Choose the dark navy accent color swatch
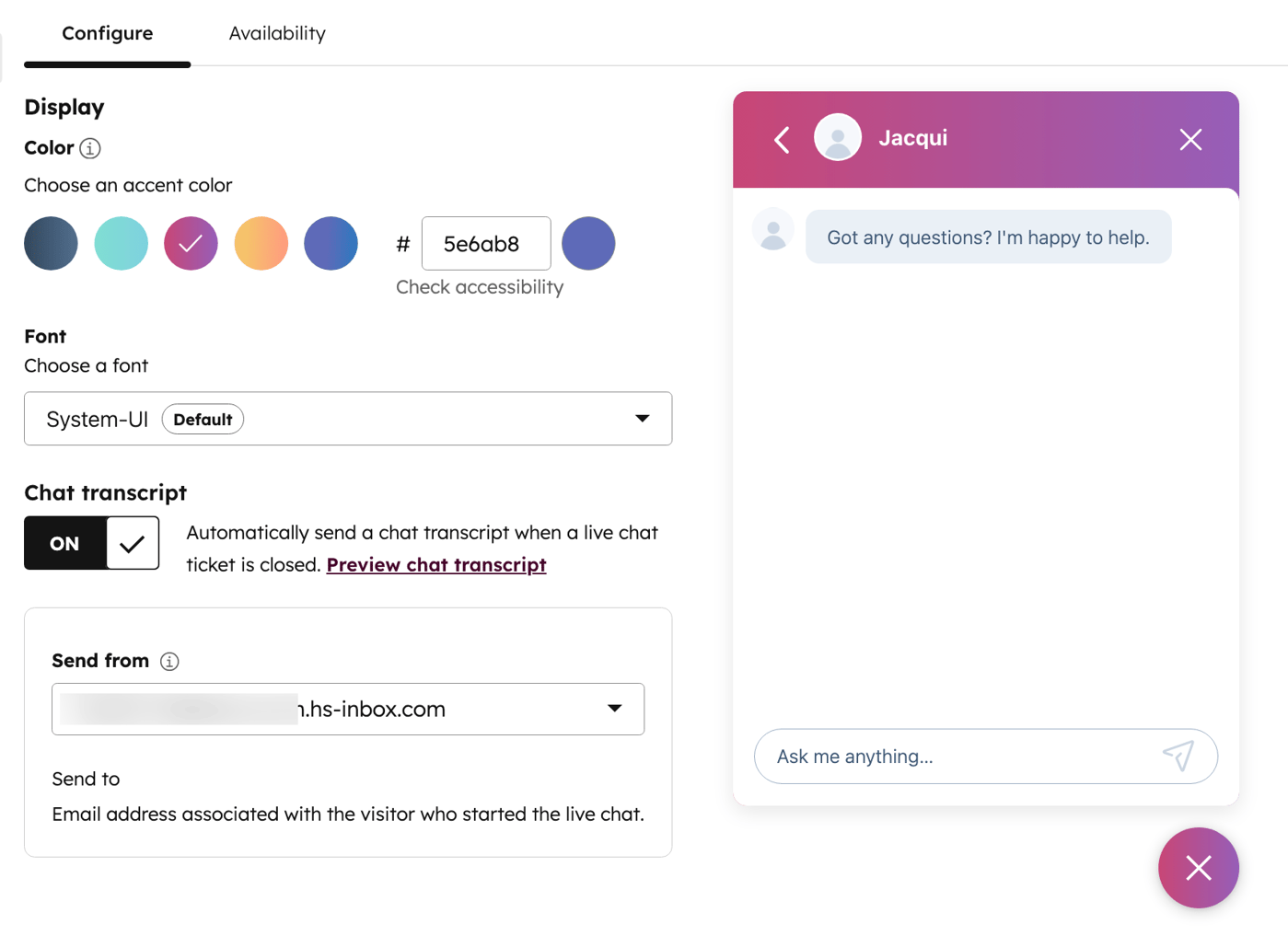The image size is (1288, 936). tap(51, 243)
